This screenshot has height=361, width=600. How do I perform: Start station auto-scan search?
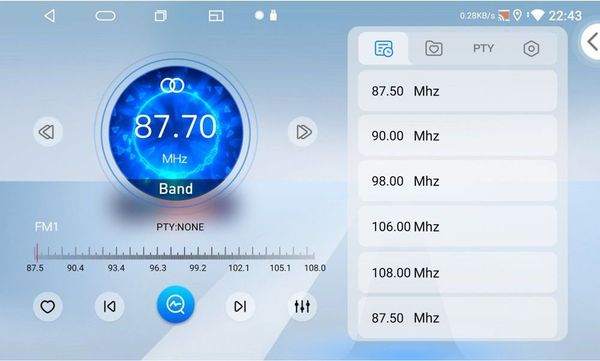pos(176,304)
